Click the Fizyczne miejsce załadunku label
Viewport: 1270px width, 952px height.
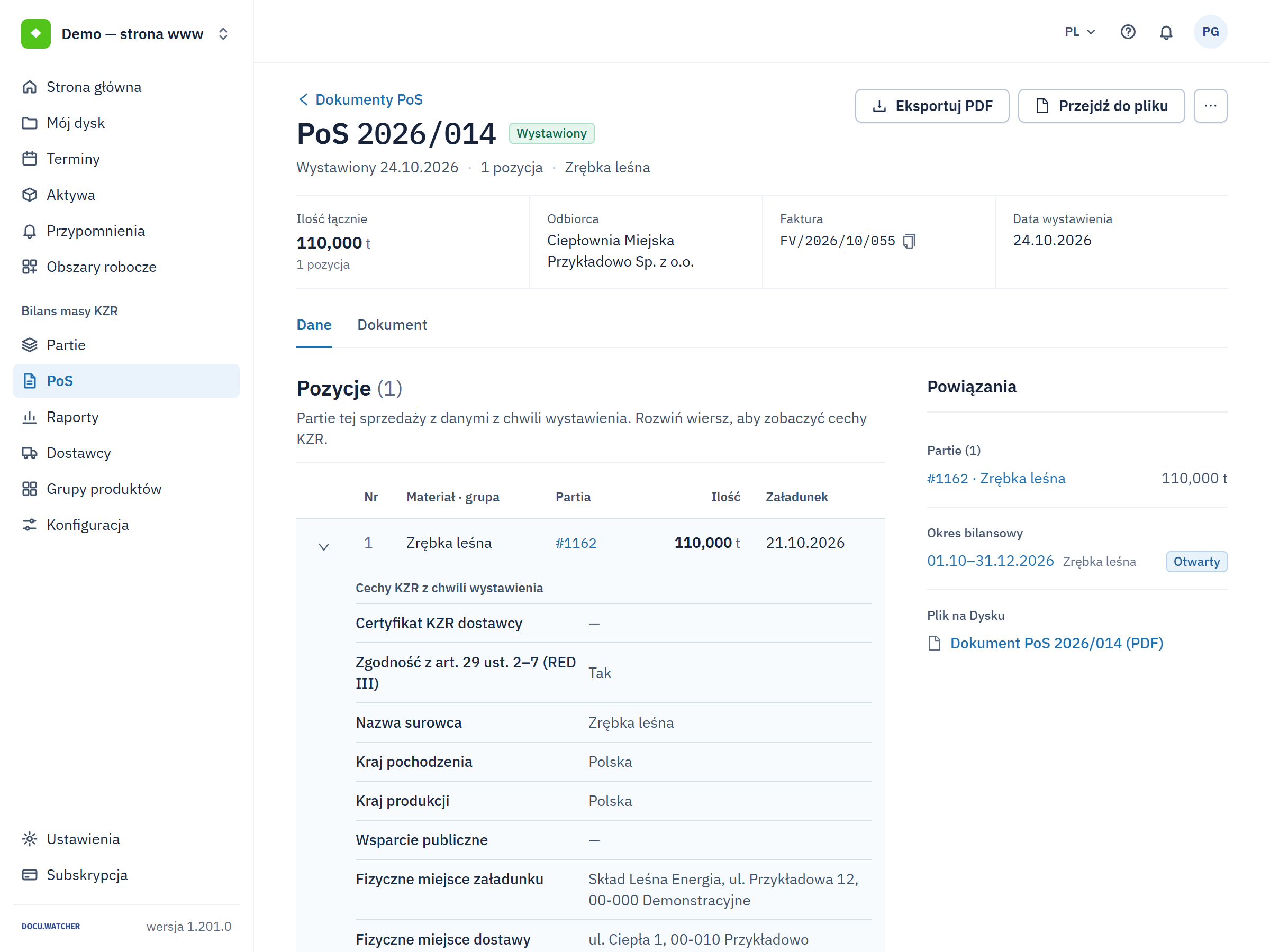pos(450,880)
